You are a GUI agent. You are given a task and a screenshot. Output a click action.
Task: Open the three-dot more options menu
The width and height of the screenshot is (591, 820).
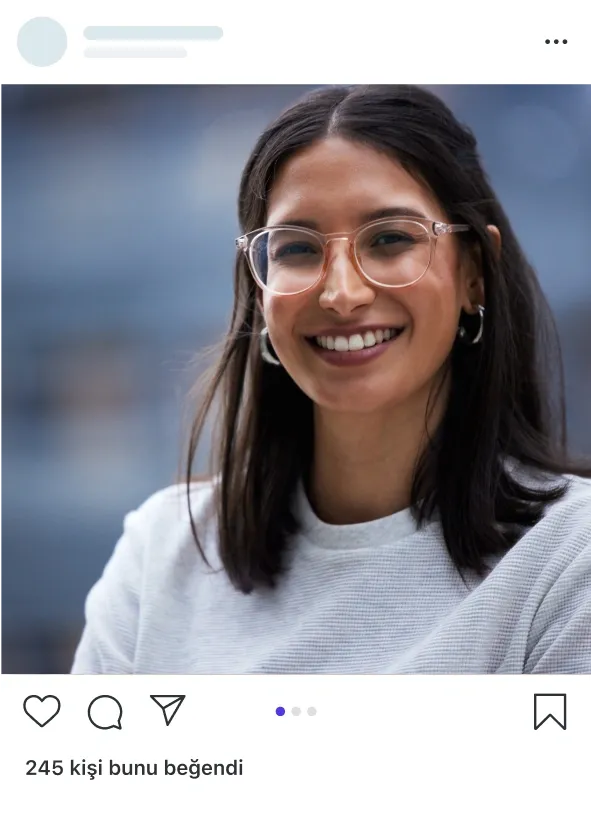click(x=556, y=41)
